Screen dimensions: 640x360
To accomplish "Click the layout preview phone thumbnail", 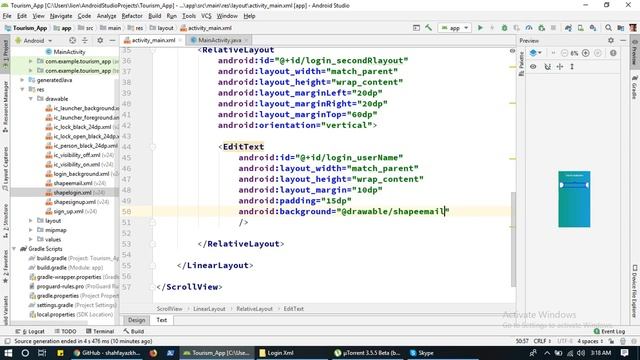I will pyautogui.click(x=574, y=199).
